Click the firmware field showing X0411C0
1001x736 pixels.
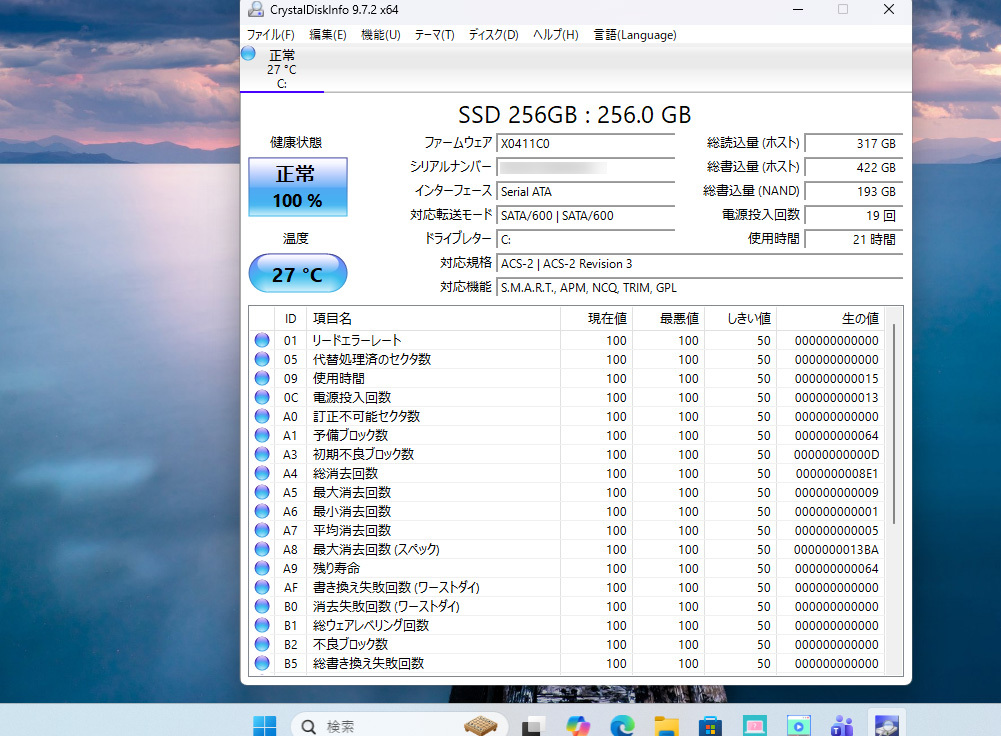pyautogui.click(x=585, y=143)
